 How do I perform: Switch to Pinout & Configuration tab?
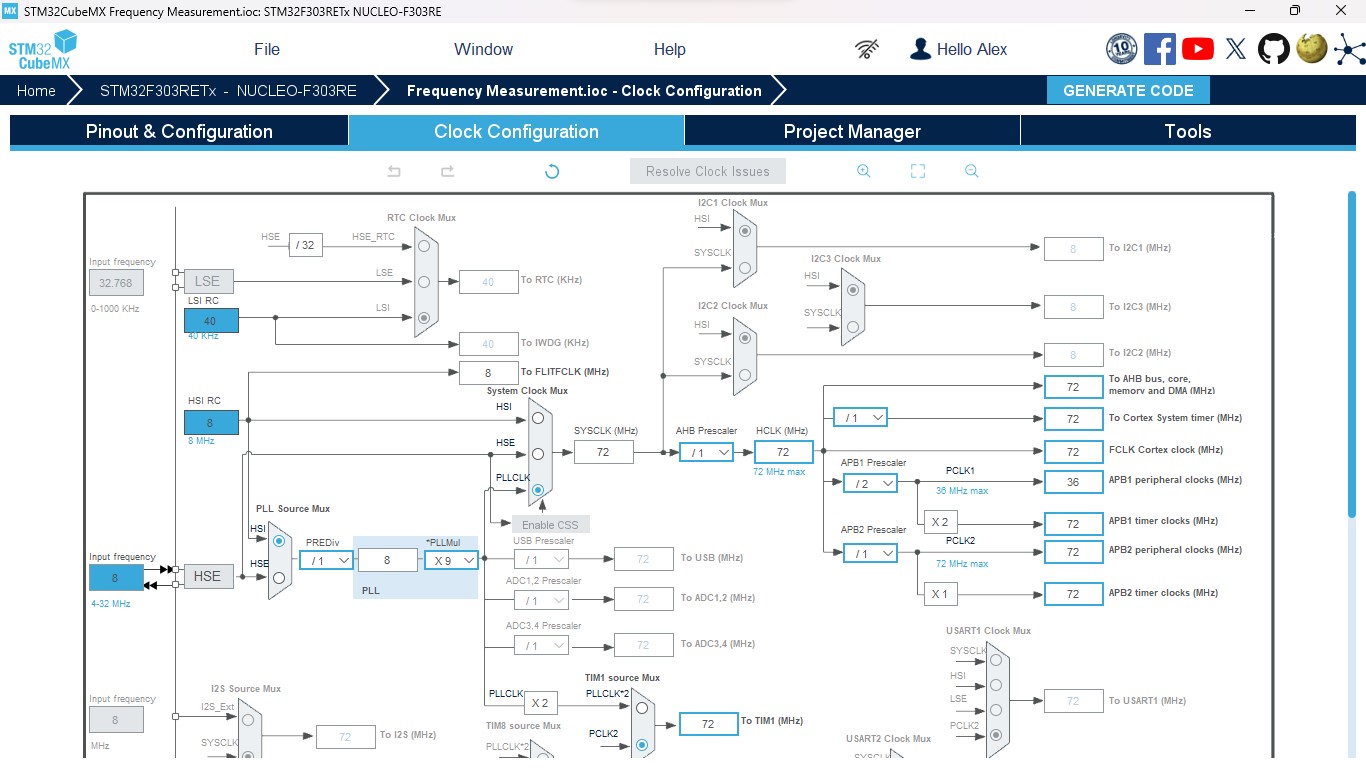(179, 131)
